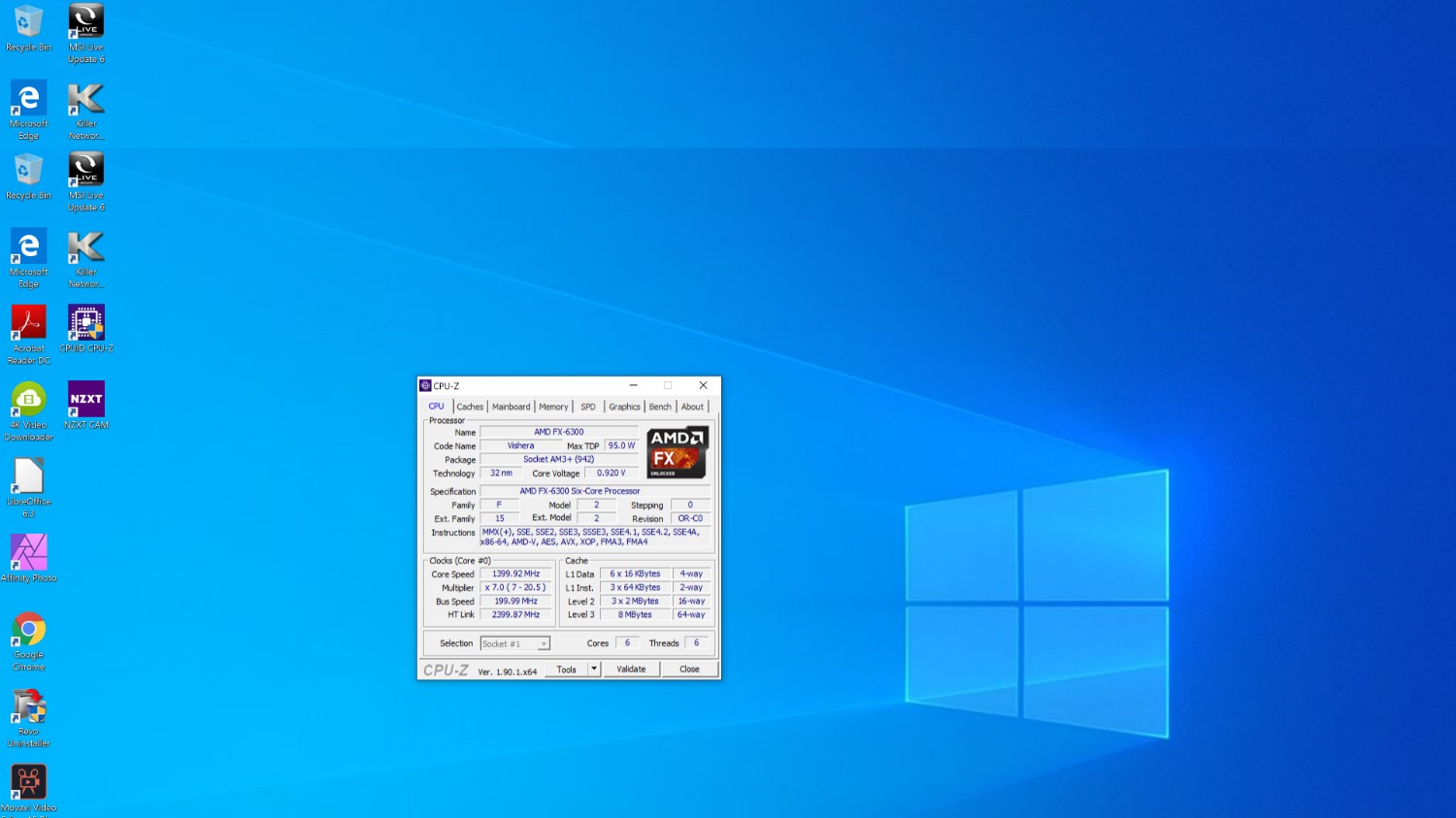Click the L1 Inst. 2-way associativity value
Screen dimensions: 1456x818
(x=691, y=587)
